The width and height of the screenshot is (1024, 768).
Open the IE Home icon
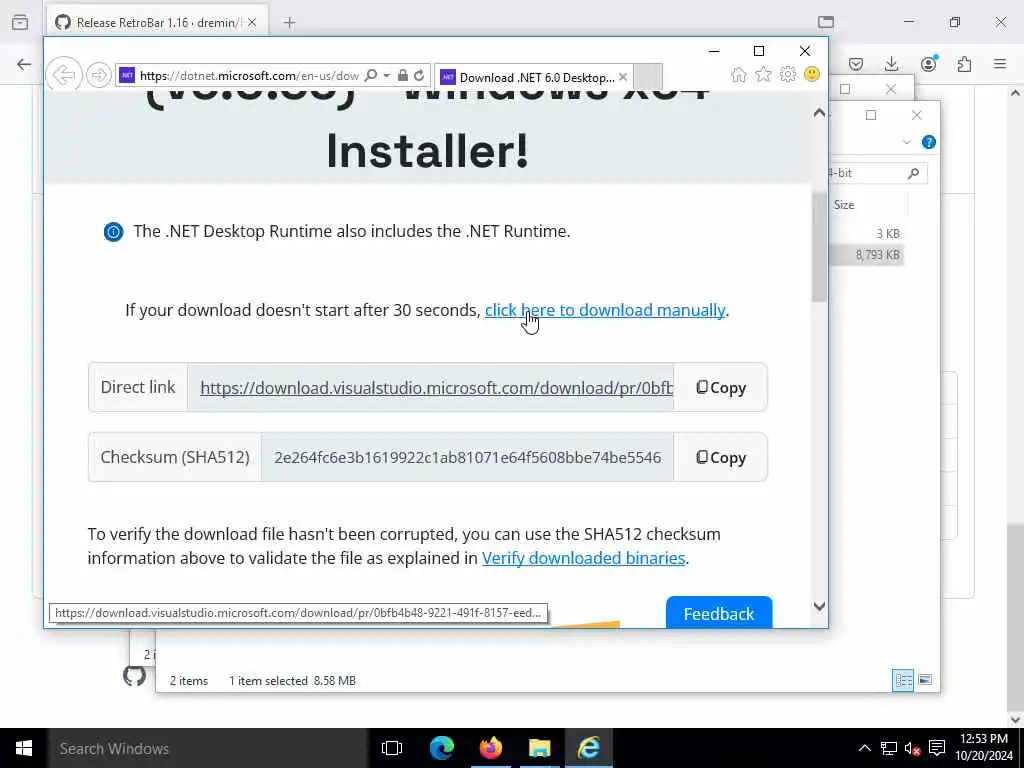pos(739,74)
